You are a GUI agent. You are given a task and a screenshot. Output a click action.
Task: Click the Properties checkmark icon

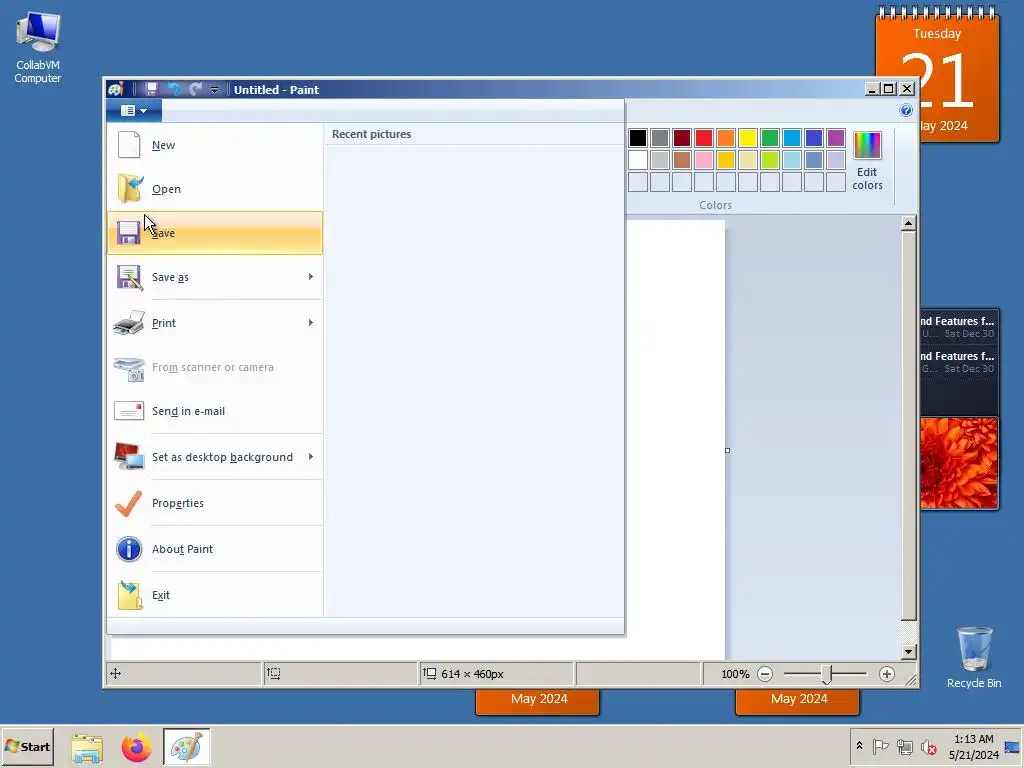coord(128,504)
